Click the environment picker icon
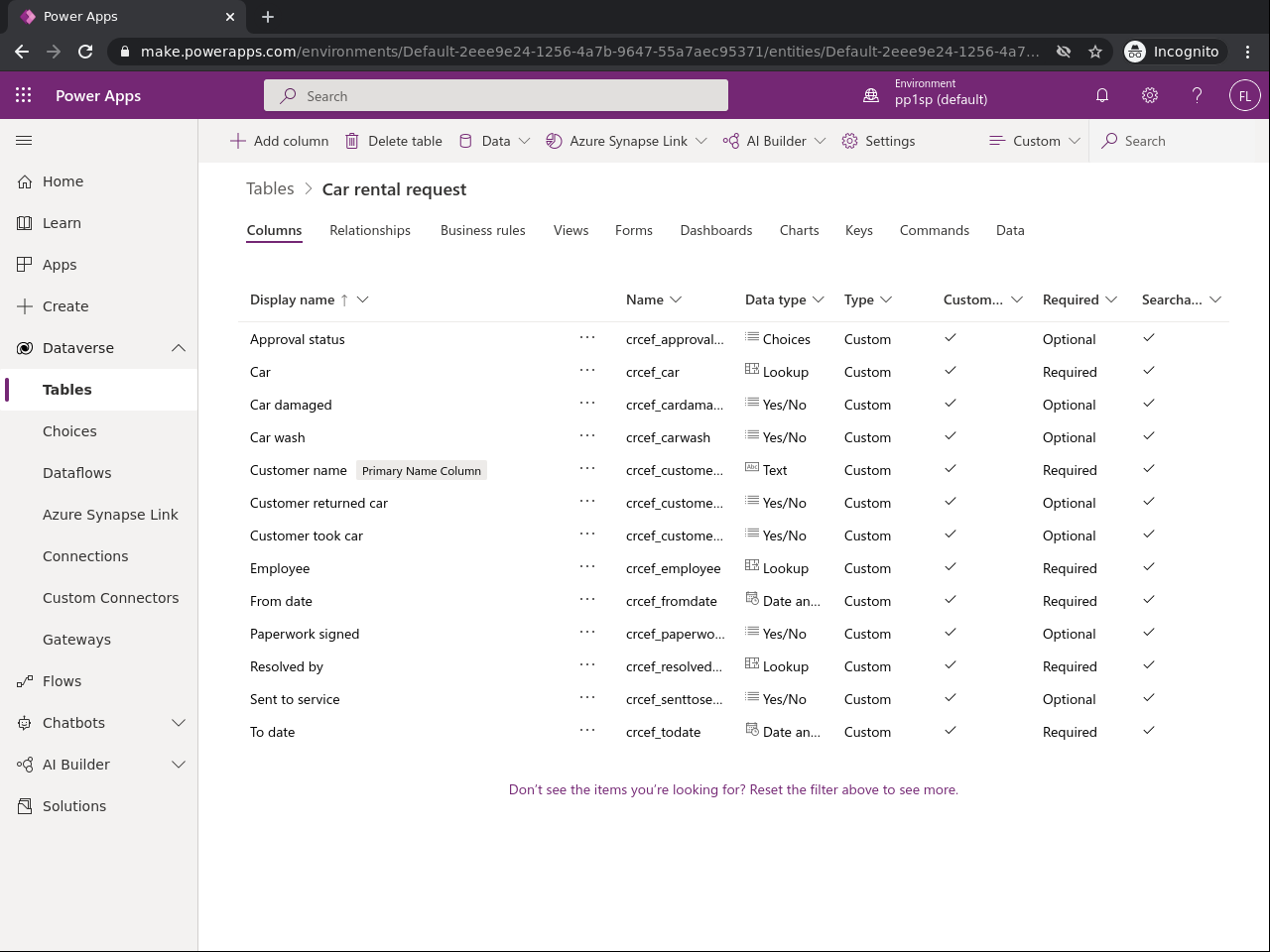The width and height of the screenshot is (1270, 952). pyautogui.click(x=871, y=95)
